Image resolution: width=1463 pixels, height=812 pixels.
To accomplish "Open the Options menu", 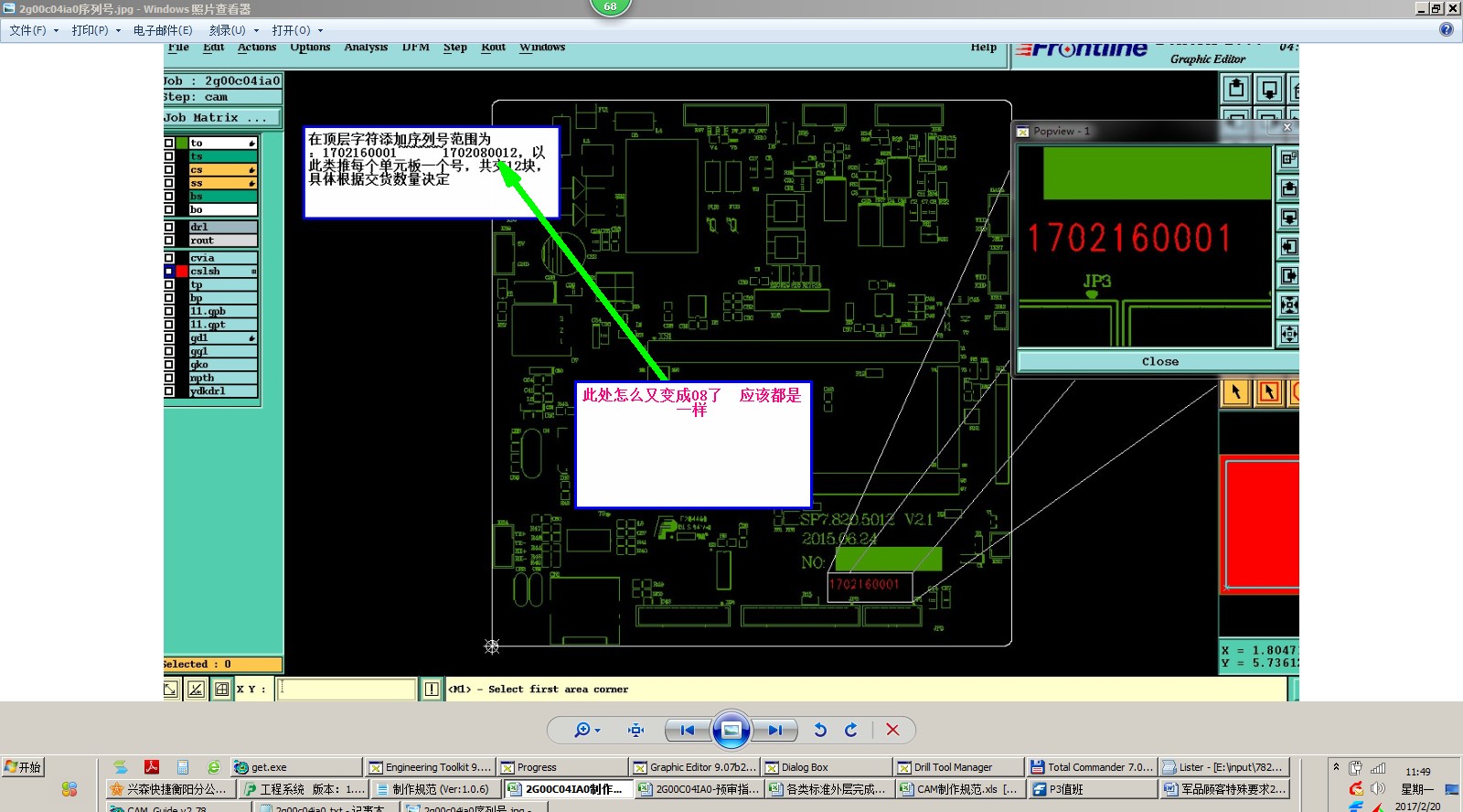I will click(x=310, y=48).
